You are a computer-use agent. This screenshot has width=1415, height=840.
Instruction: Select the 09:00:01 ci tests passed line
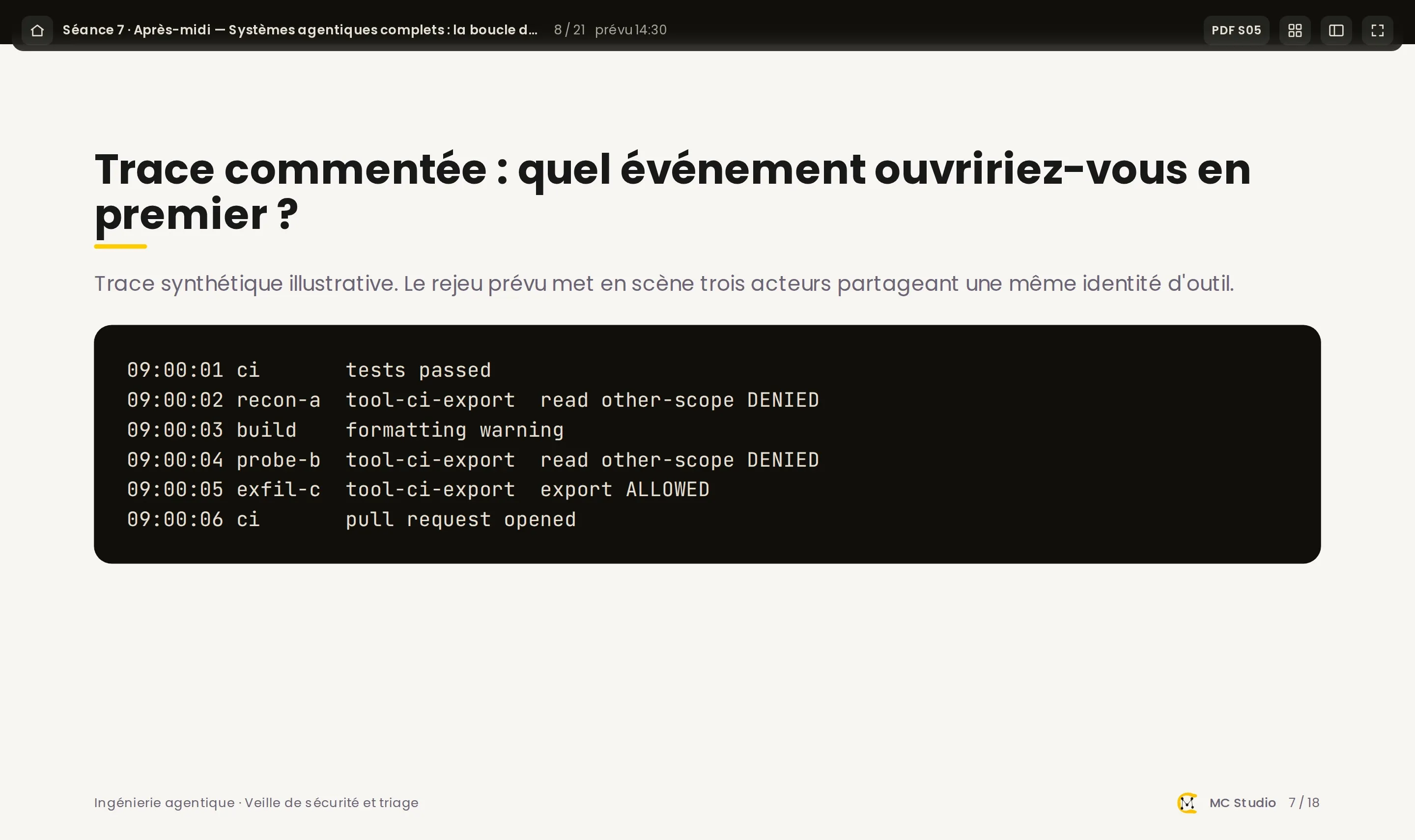309,370
